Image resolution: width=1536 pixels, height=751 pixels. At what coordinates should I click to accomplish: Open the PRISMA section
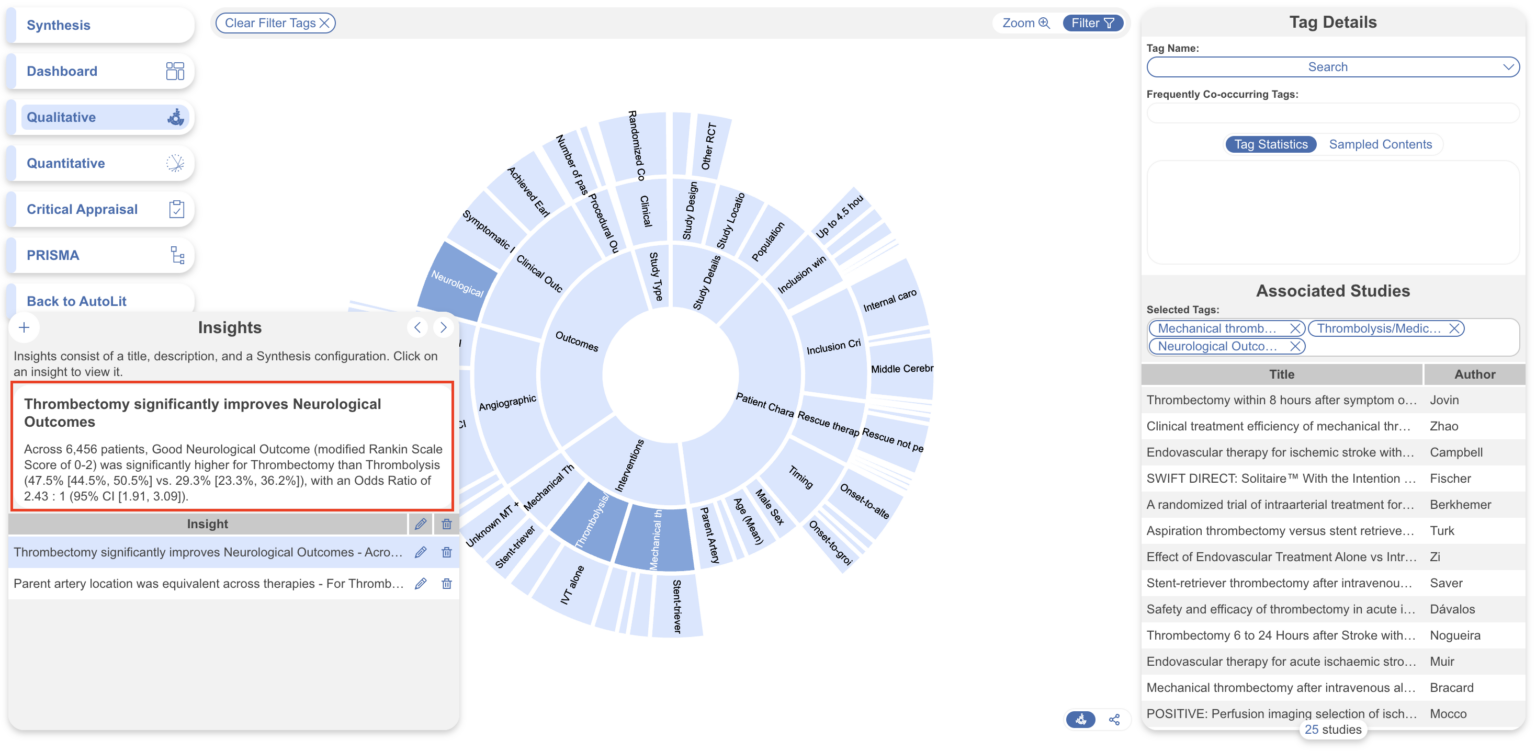click(x=100, y=255)
